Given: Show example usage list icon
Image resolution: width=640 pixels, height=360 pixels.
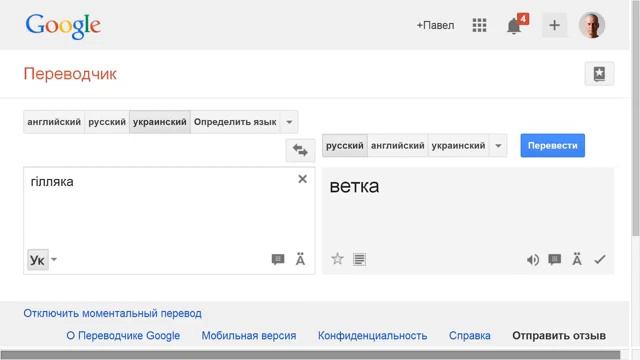Looking at the screenshot, I should (359, 259).
